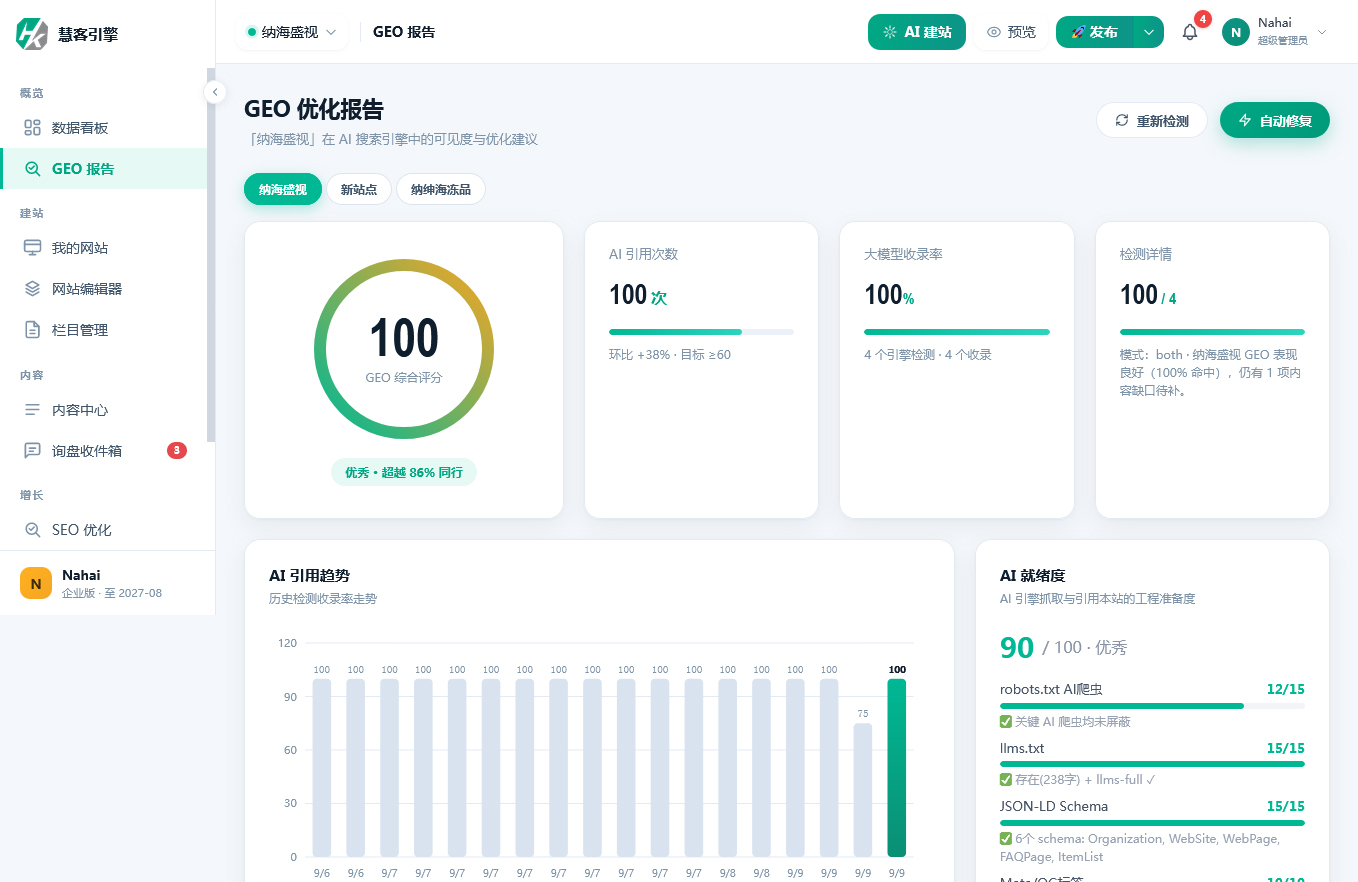Screen dimensions: 1358x882
Task: Open the Nahai user menu chevron
Action: [x=1322, y=32]
